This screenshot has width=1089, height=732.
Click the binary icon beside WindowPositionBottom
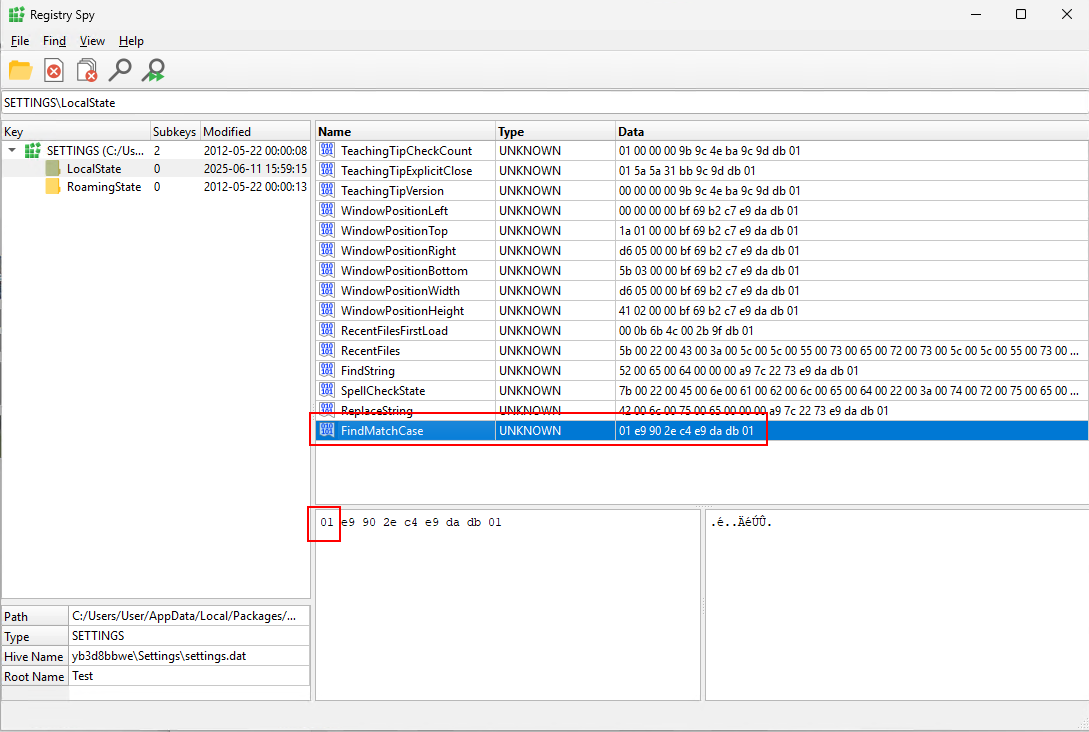(x=327, y=270)
